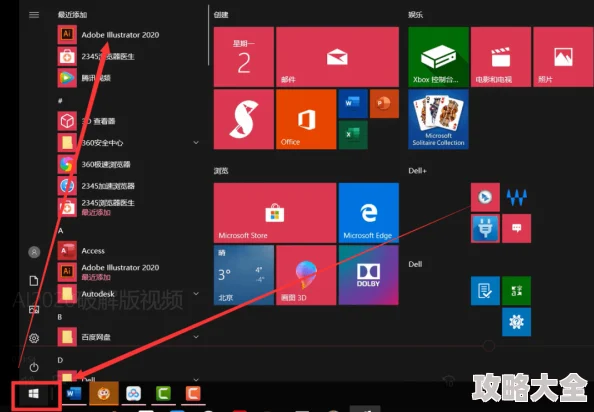Open the 画图 3D tile
594x412 pixels.
click(306, 275)
